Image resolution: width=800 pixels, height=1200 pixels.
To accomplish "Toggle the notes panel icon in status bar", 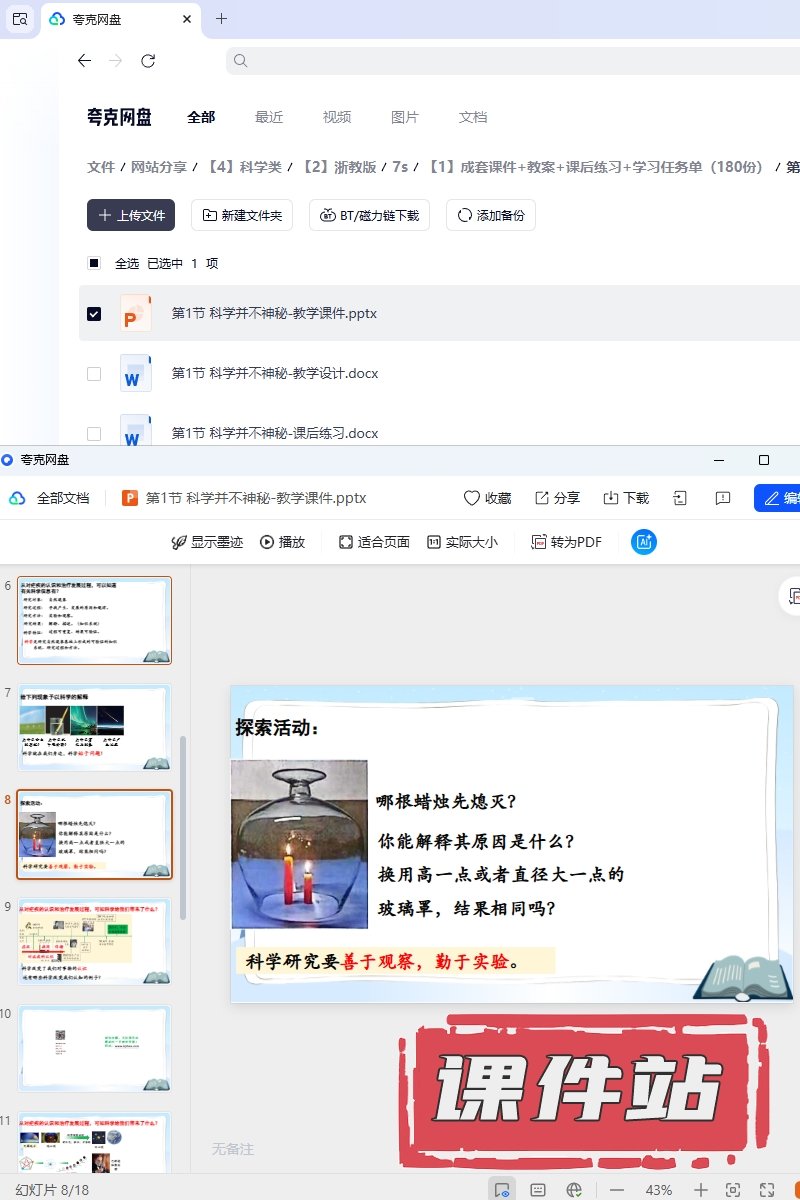I will pyautogui.click(x=538, y=1190).
